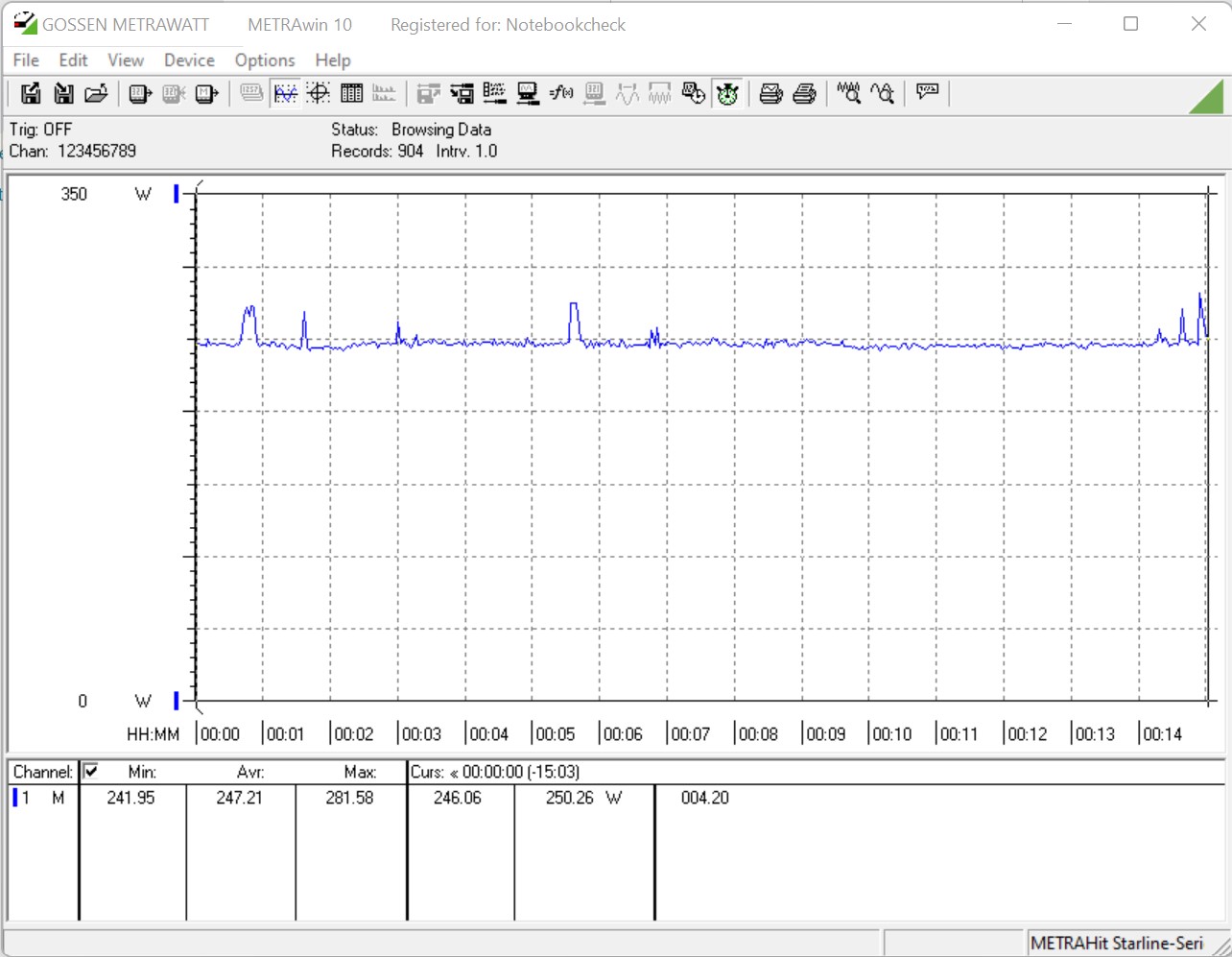Viewport: 1232px width, 957px height.
Task: Maximize the METRAwin 10 window
Action: click(1131, 24)
